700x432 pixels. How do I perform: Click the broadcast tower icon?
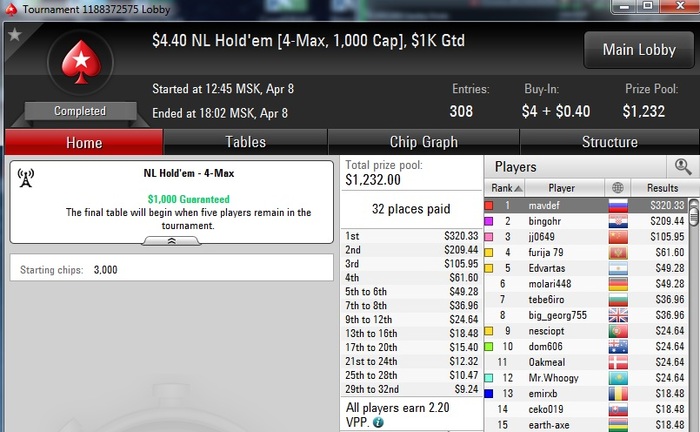click(x=25, y=178)
